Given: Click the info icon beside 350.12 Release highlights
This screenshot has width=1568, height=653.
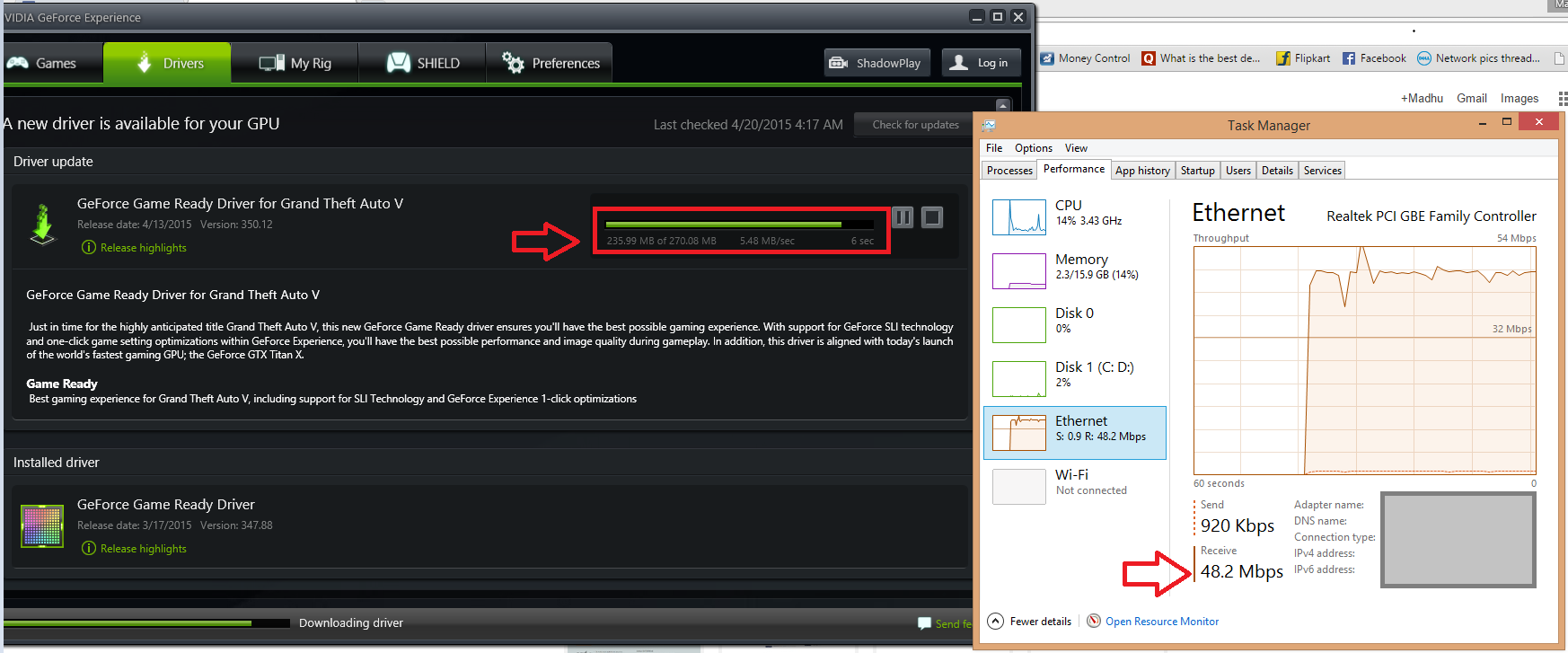Looking at the screenshot, I should point(88,248).
